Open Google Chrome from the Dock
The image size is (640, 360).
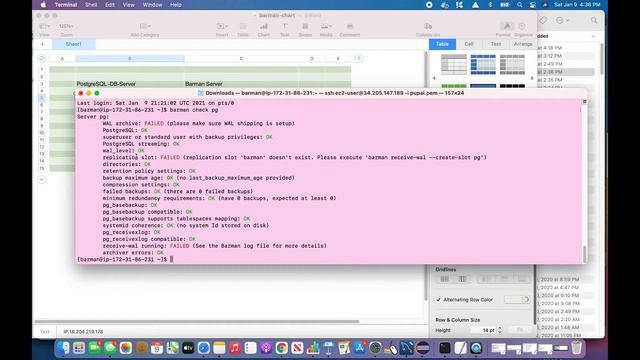tap(282, 348)
